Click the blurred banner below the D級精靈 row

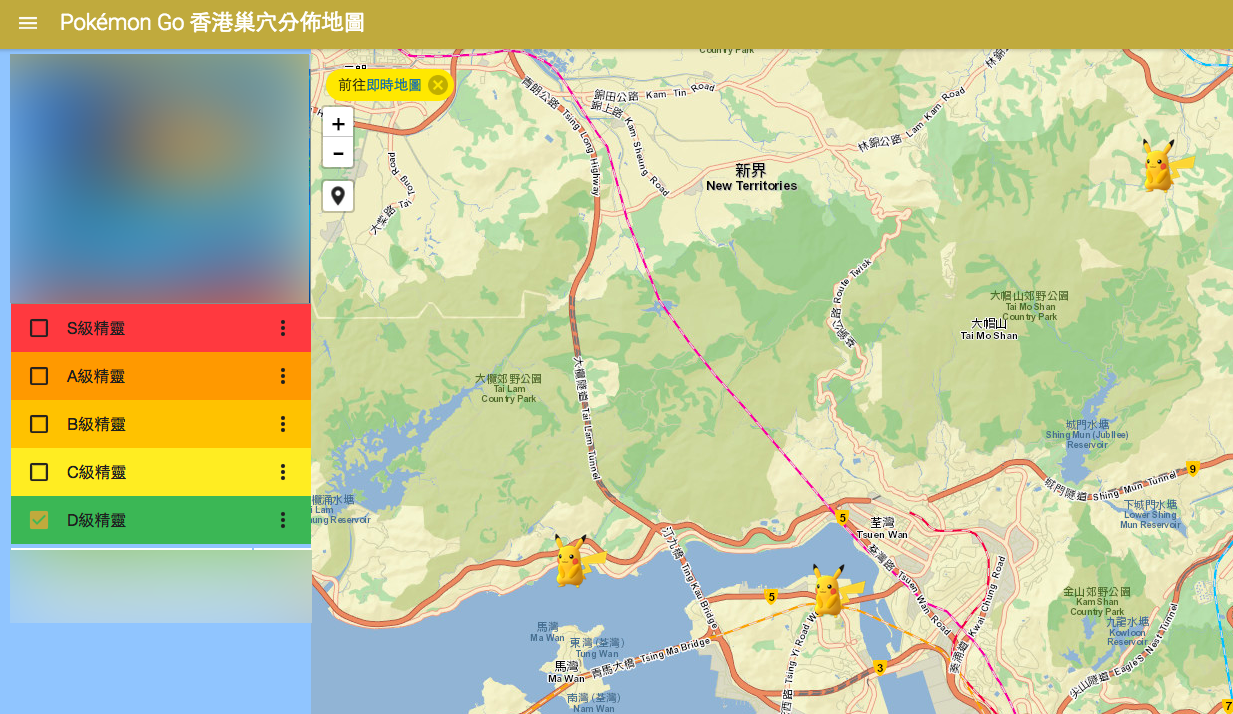[x=161, y=586]
